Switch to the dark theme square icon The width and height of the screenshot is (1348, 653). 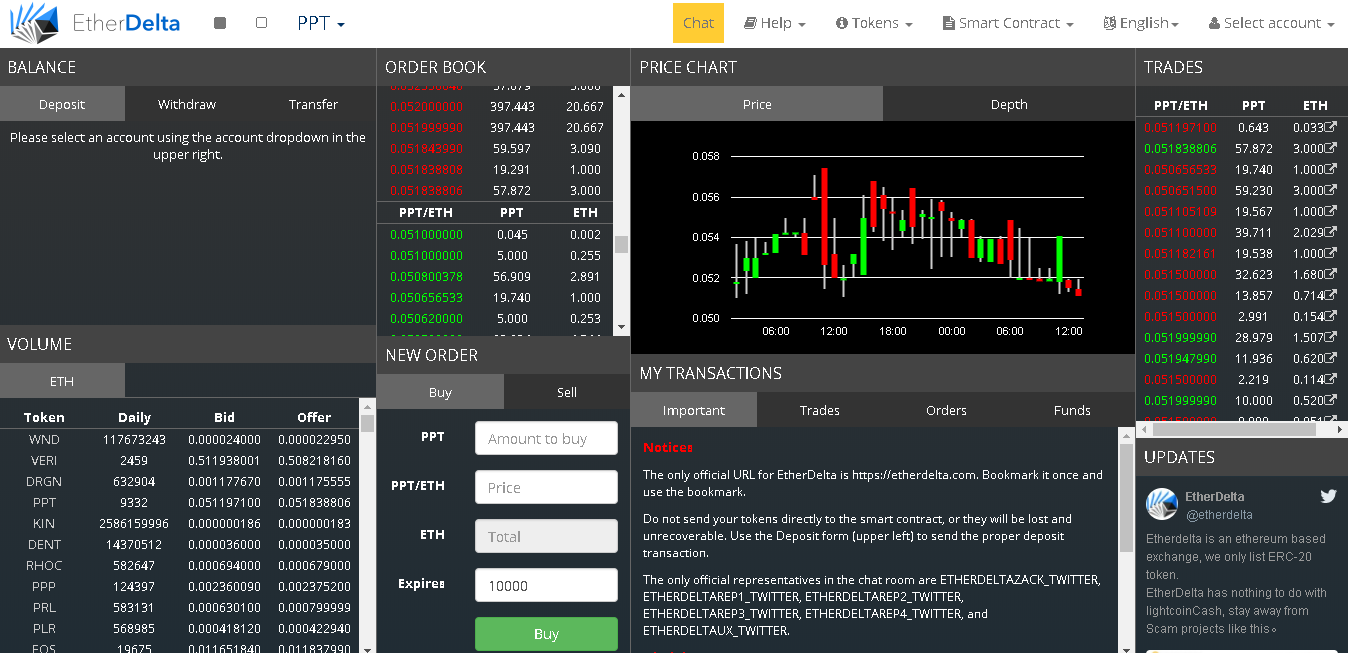220,23
